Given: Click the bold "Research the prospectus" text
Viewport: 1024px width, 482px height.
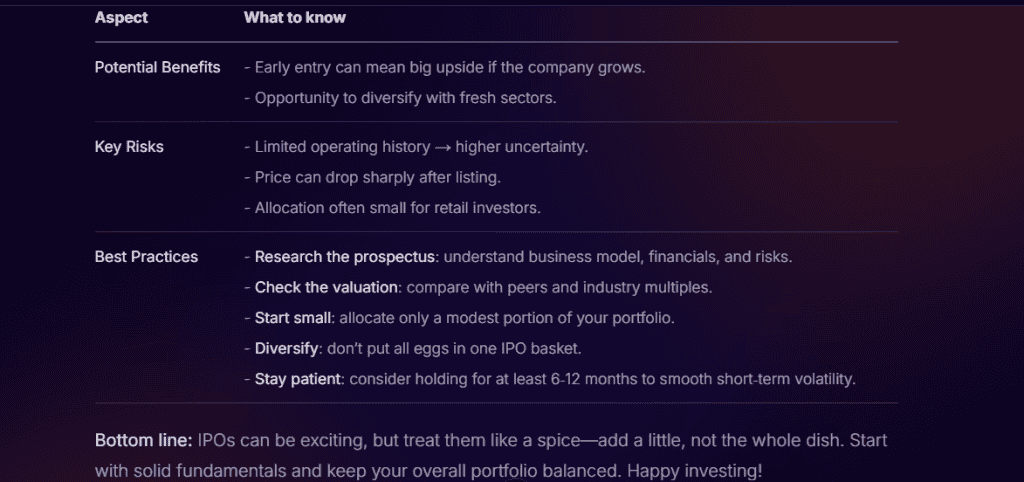Looking at the screenshot, I should (345, 257).
